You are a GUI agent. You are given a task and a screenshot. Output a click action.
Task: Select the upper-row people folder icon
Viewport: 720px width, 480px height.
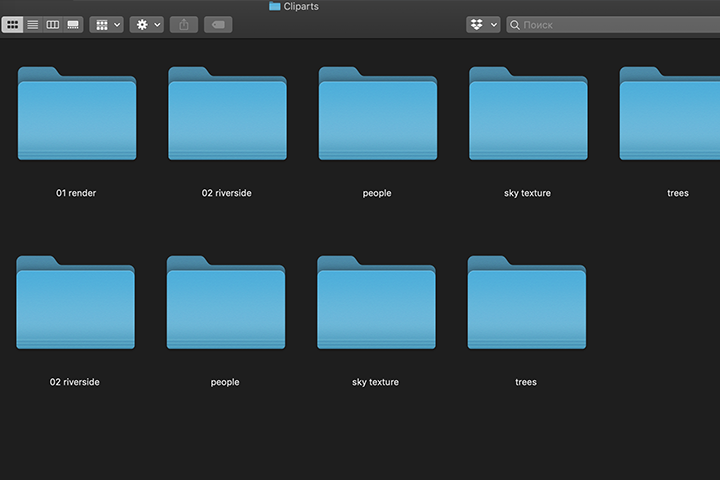click(378, 113)
